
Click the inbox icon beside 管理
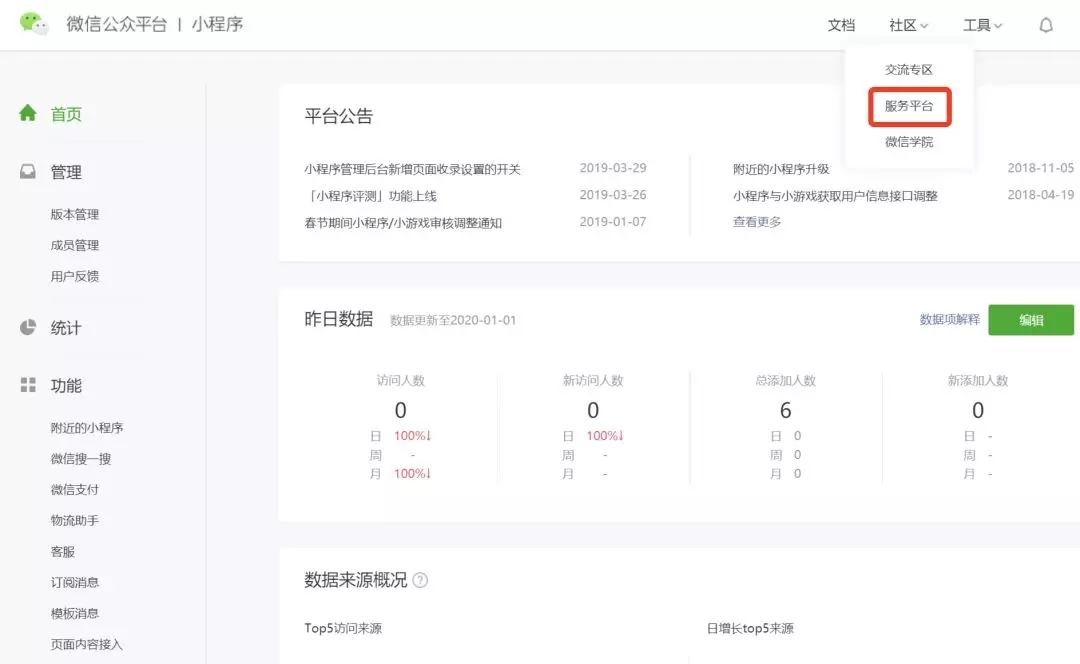28,172
